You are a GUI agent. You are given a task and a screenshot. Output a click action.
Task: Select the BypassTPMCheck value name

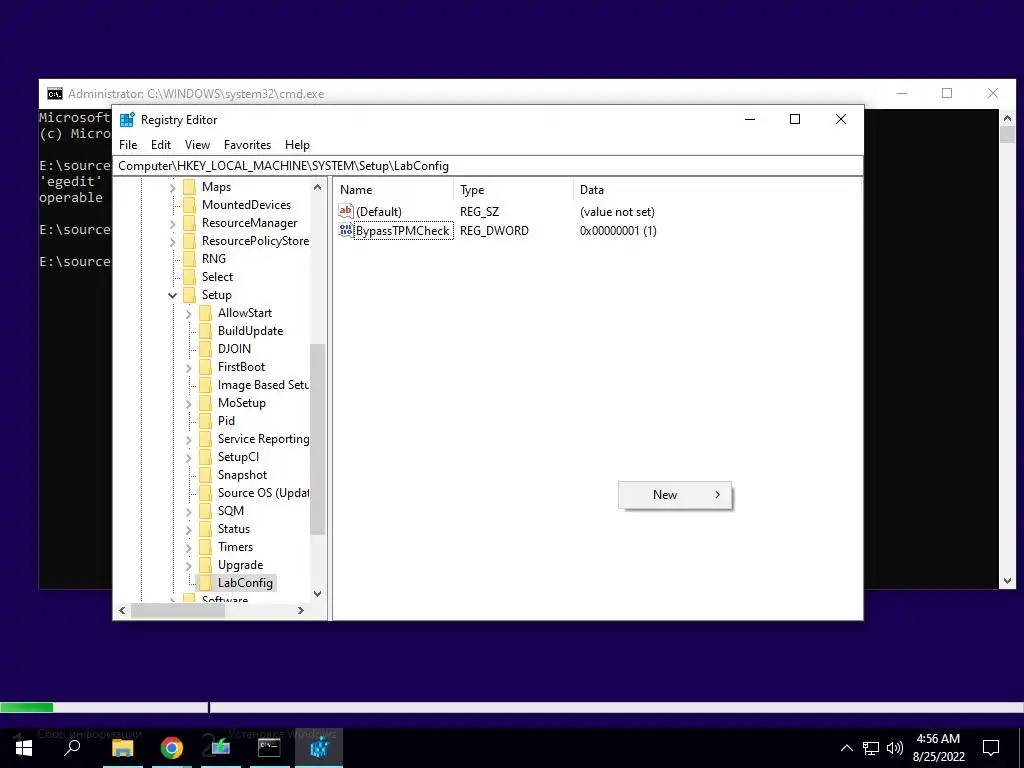[403, 231]
